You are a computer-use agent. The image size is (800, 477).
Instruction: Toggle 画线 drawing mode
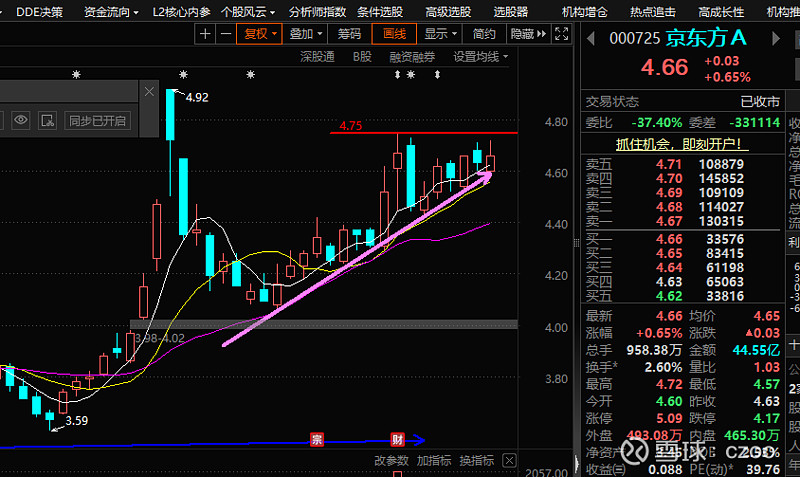394,34
